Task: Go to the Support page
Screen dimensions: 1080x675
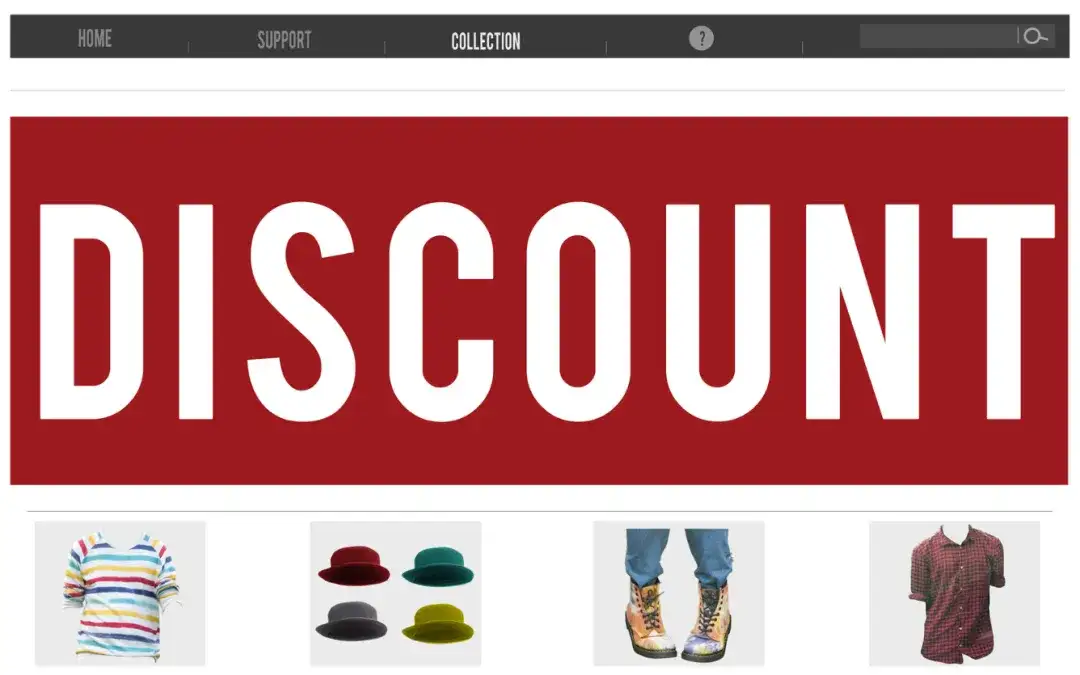Action: (x=284, y=40)
